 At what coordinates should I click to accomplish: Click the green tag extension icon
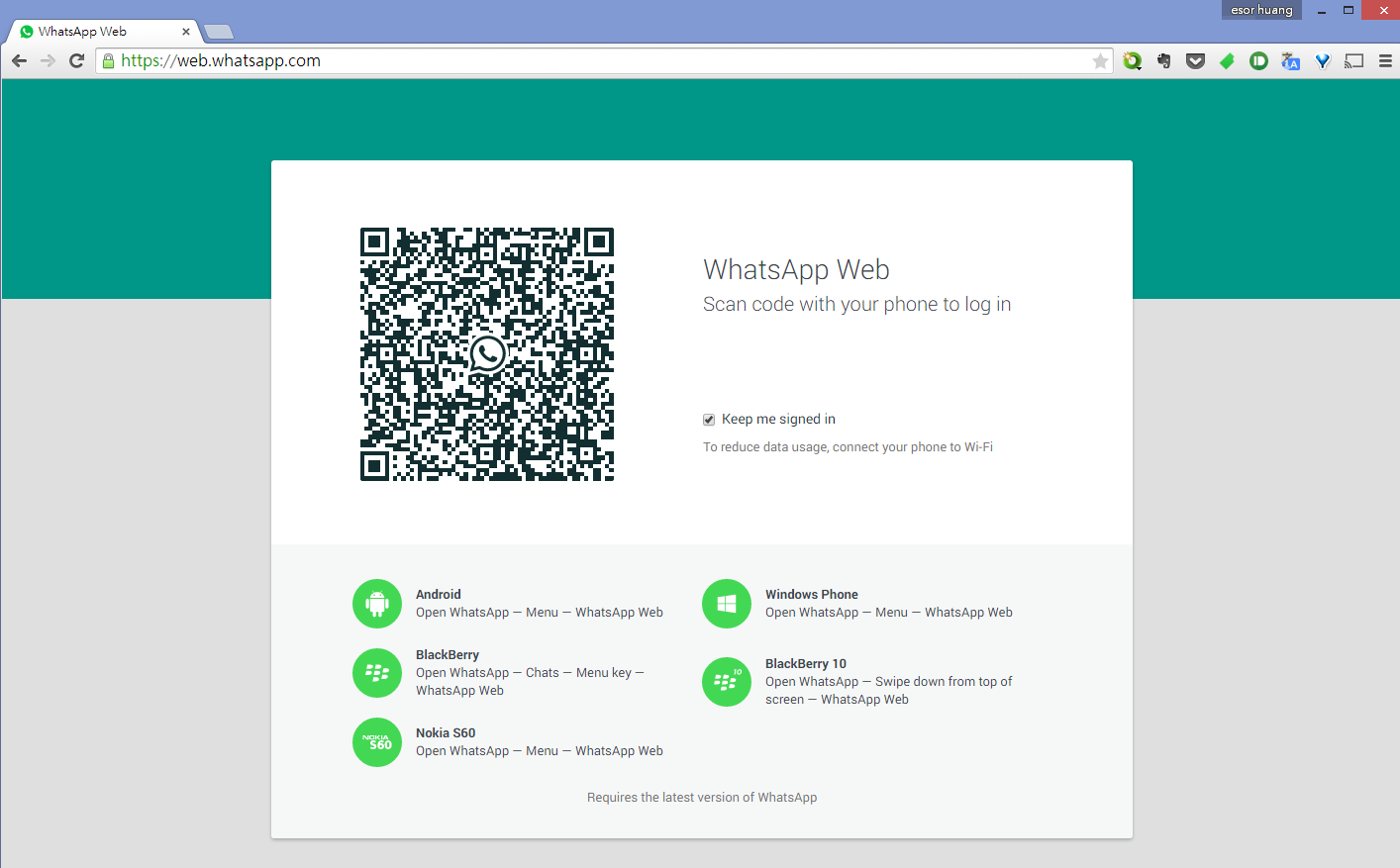pyautogui.click(x=1227, y=61)
